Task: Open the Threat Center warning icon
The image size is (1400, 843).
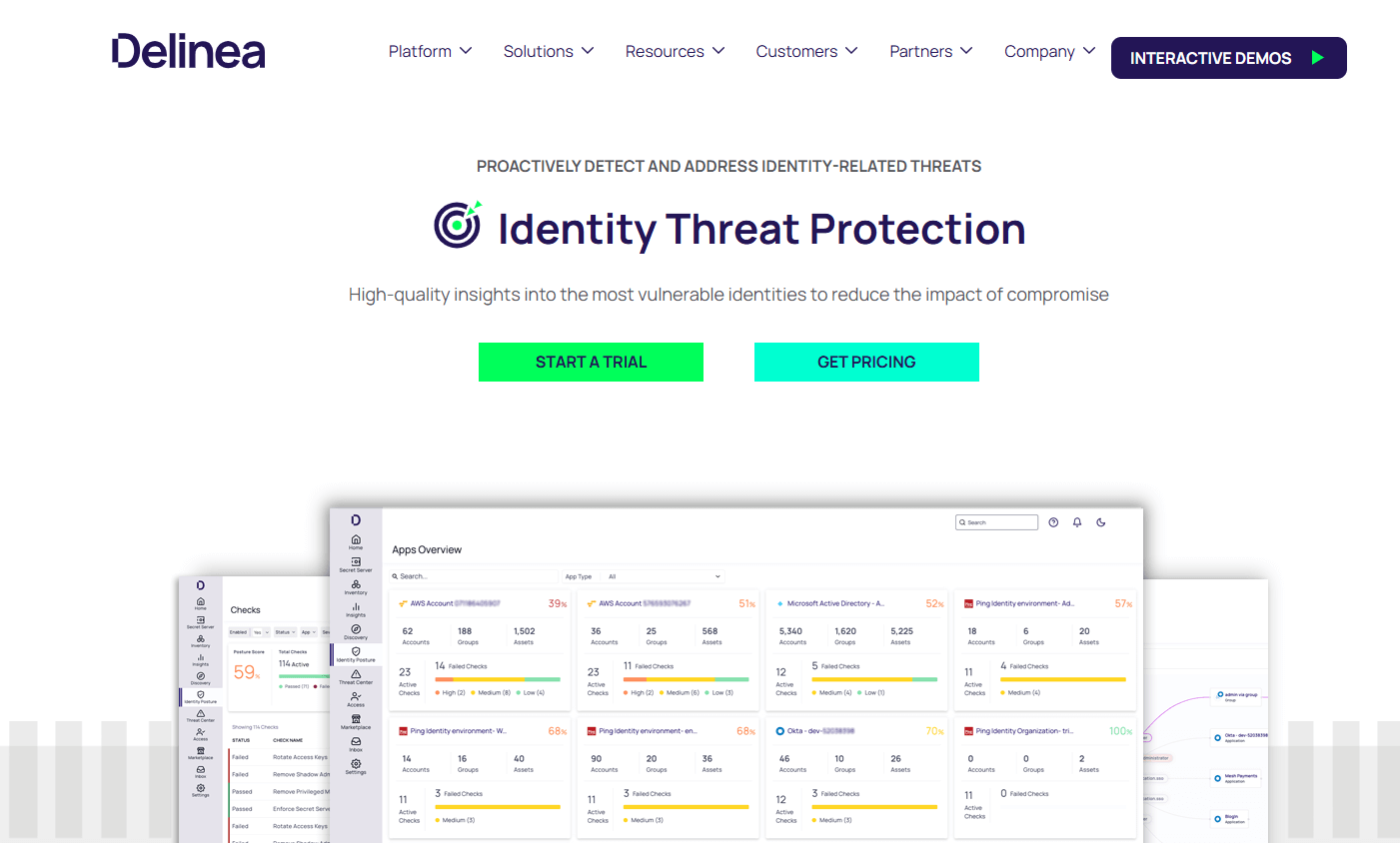Action: 356,674
